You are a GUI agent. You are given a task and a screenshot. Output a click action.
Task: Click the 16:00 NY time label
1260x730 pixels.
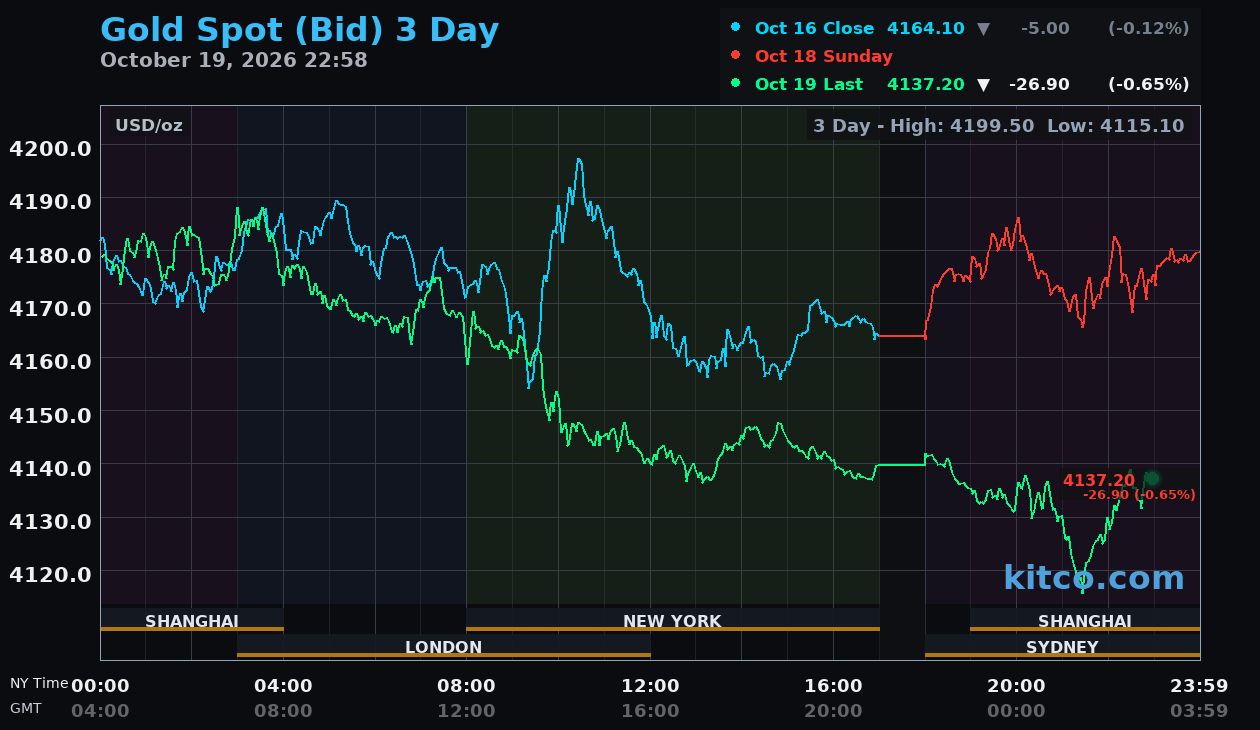pos(833,686)
